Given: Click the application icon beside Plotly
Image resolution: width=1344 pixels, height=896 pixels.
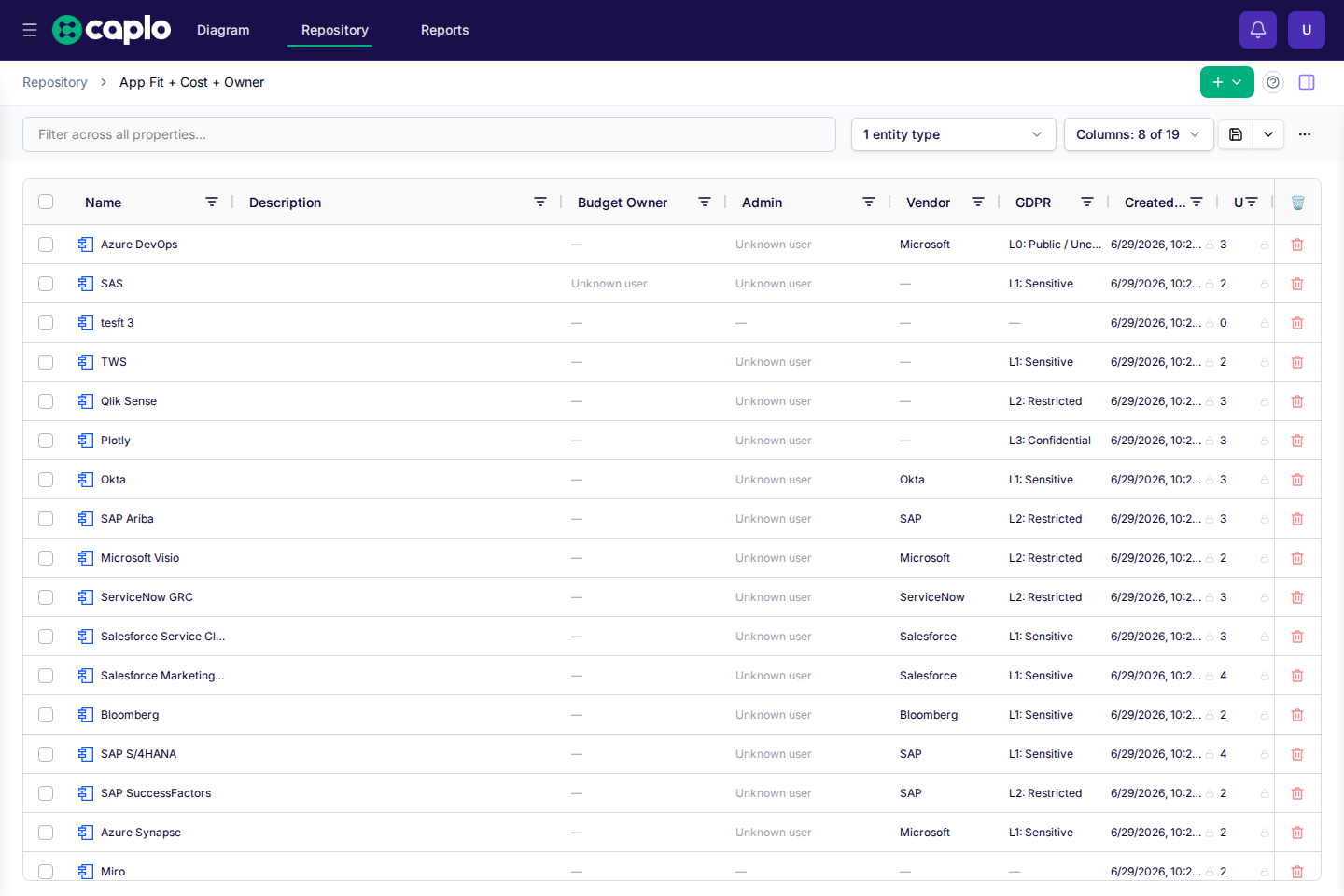Looking at the screenshot, I should tap(86, 441).
